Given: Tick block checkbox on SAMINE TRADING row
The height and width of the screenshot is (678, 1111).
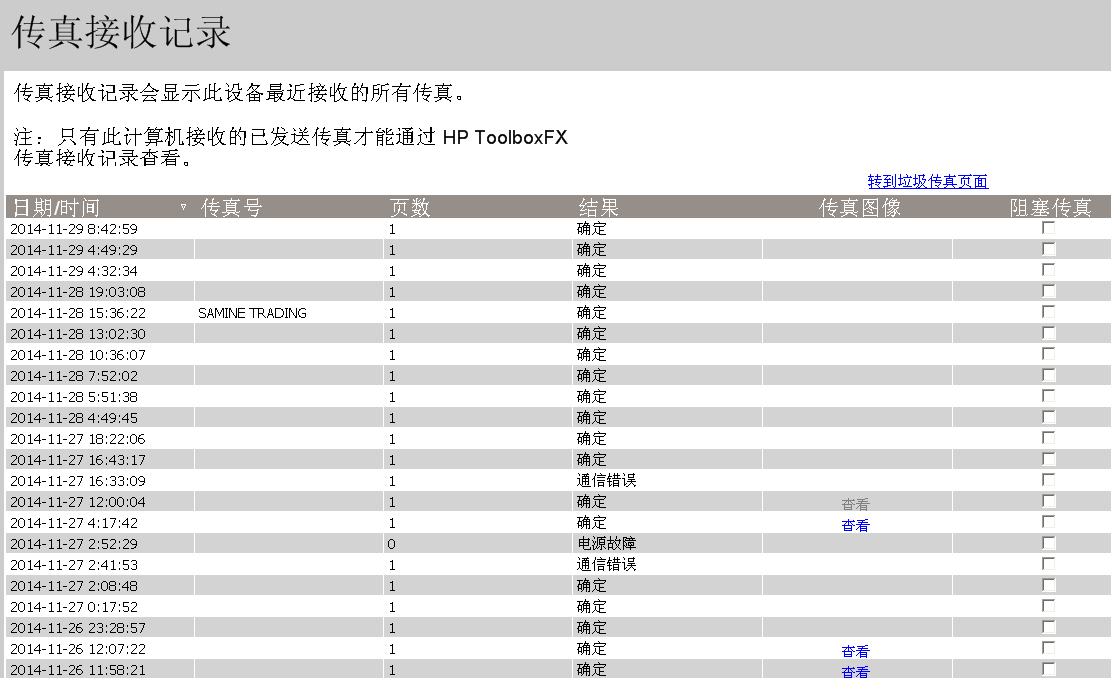Looking at the screenshot, I should click(1048, 312).
